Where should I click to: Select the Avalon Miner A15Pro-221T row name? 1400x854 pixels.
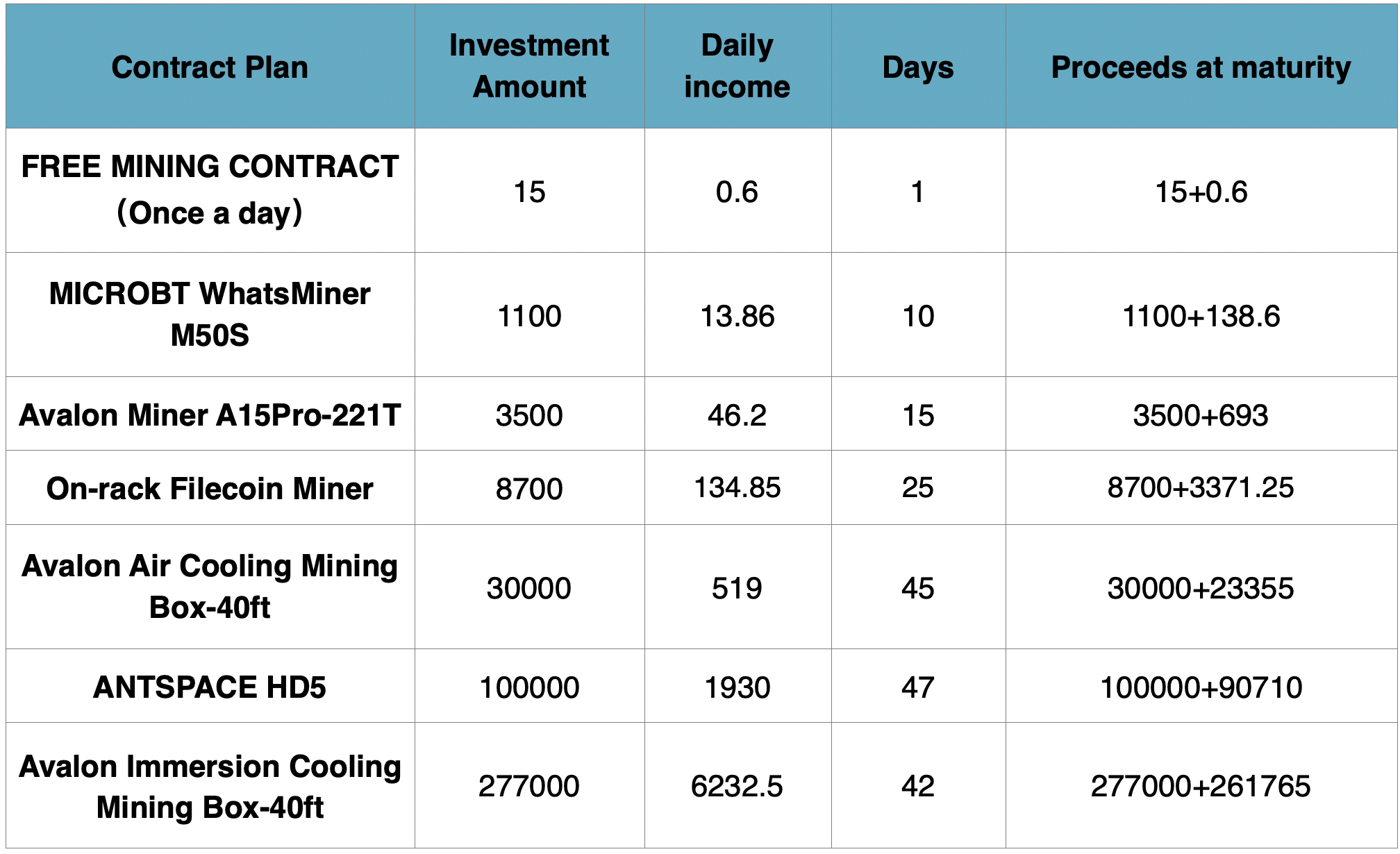click(210, 415)
